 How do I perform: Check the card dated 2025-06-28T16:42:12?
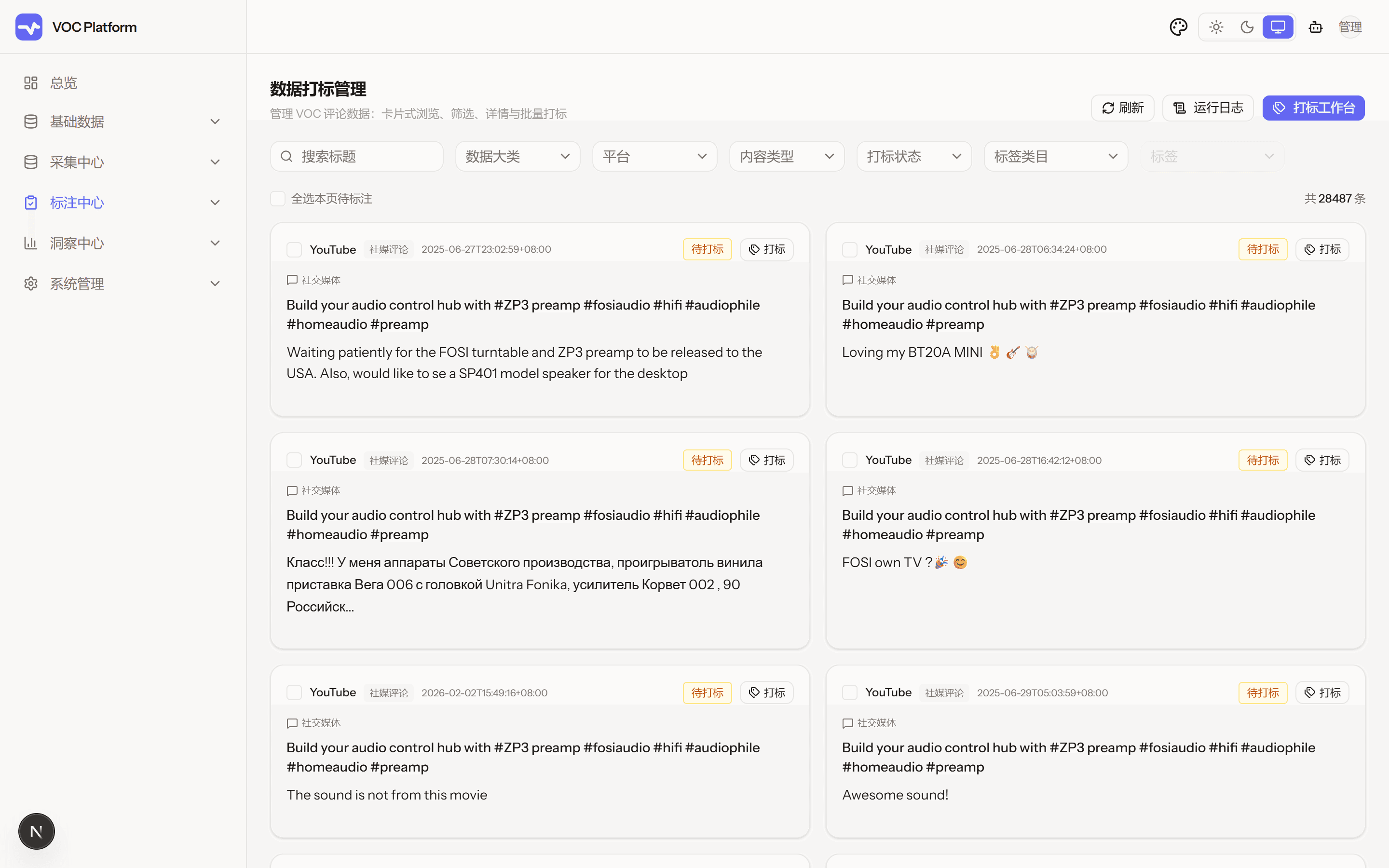pos(850,461)
